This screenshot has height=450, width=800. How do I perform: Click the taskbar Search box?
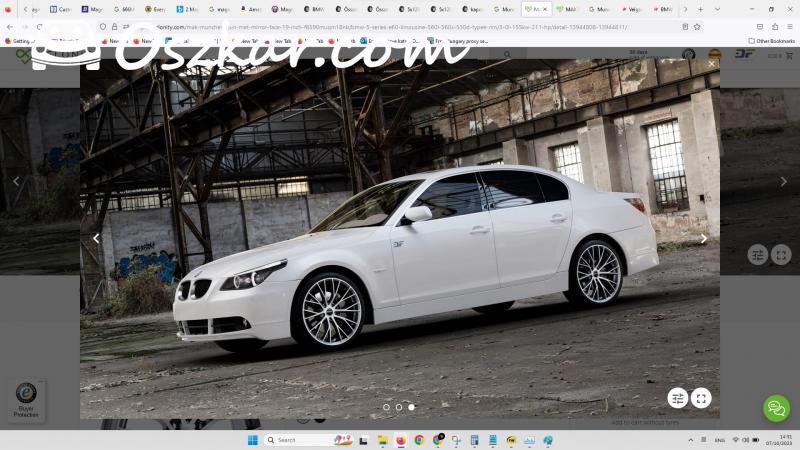pyautogui.click(x=309, y=440)
